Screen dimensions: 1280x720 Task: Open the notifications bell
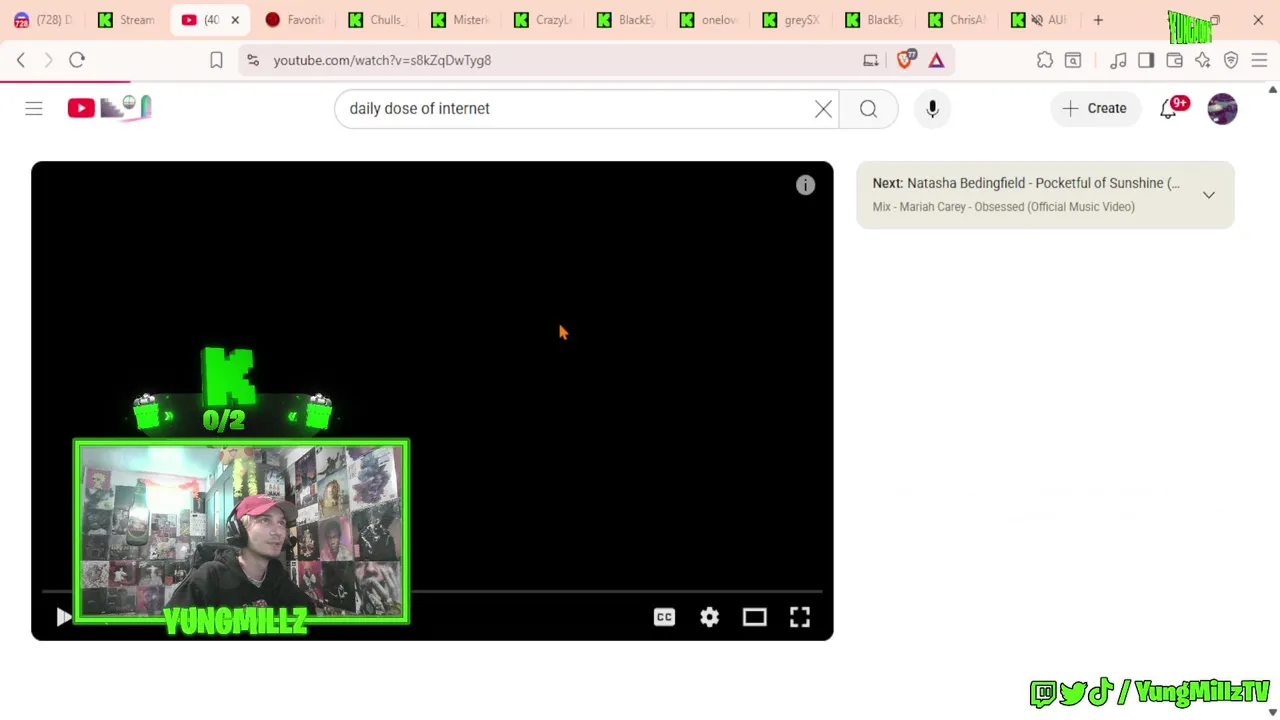[x=1168, y=108]
